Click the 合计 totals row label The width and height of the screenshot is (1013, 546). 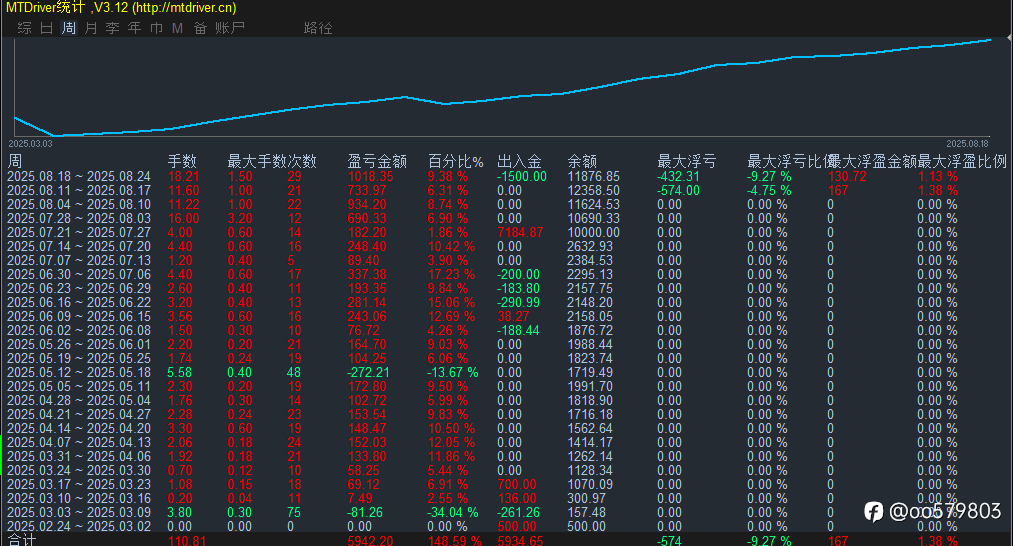pos(21,540)
